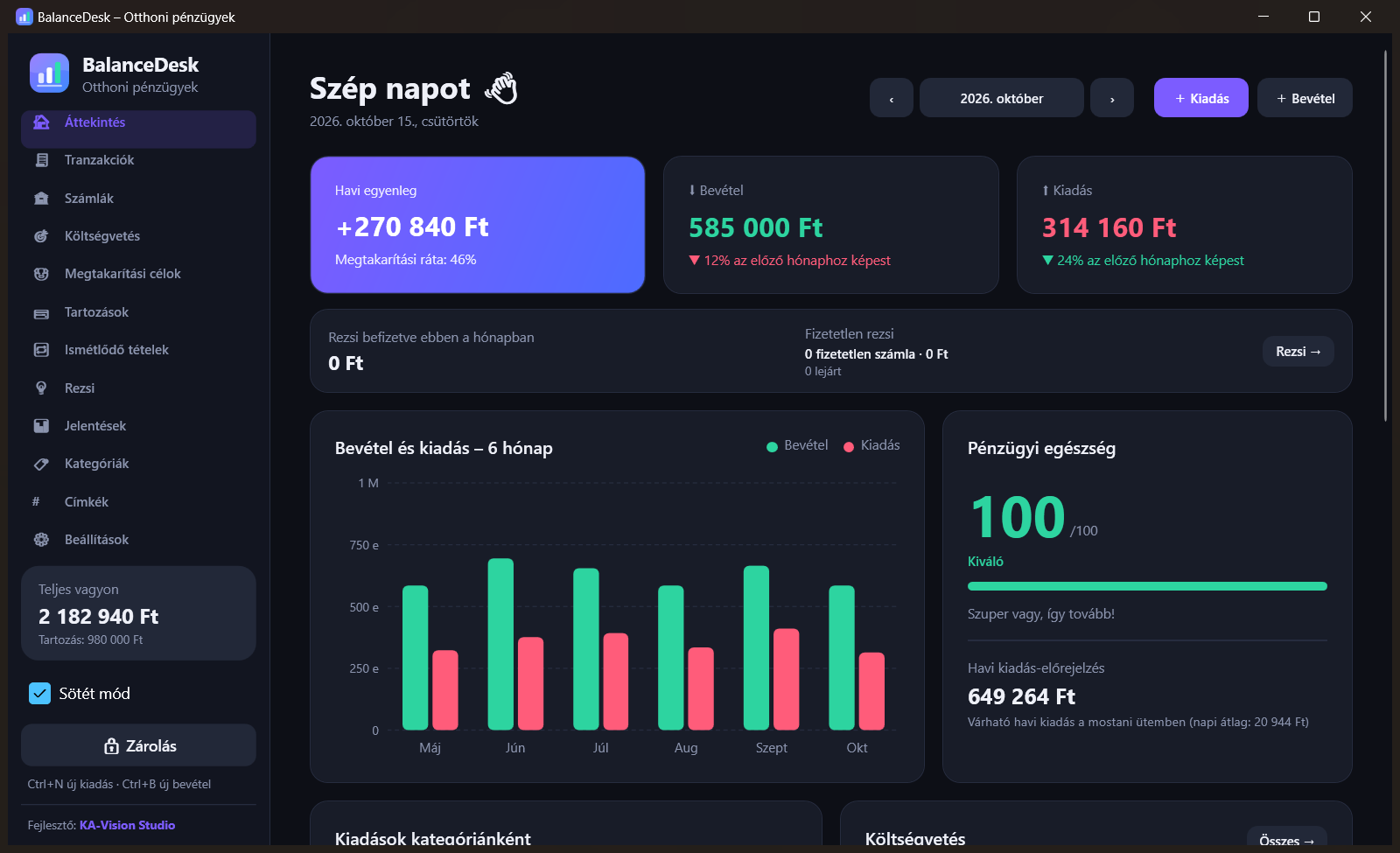The image size is (1400, 853).
Task: Click the Teljes vagyon summary card
Action: click(x=138, y=613)
